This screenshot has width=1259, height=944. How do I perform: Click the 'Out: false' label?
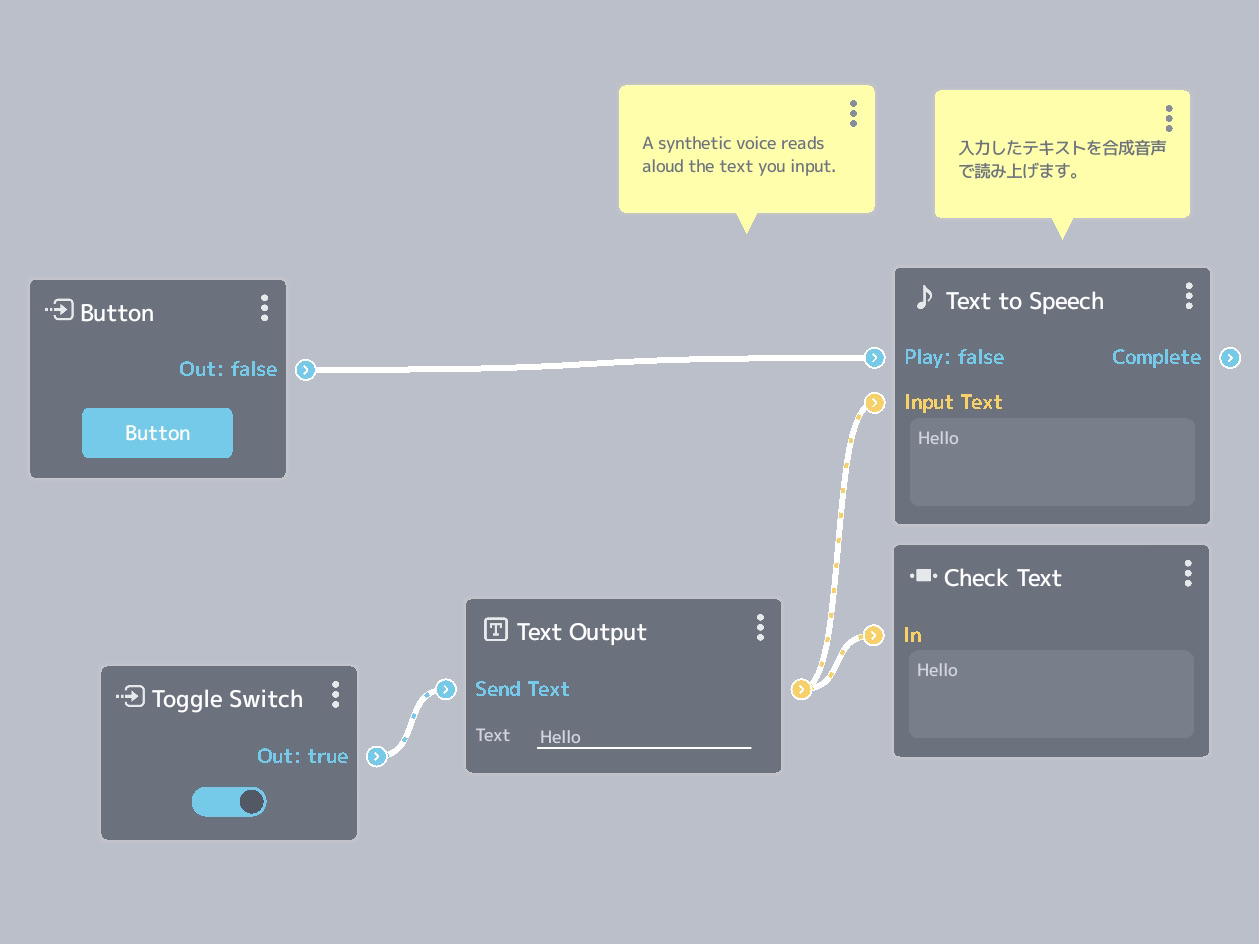(228, 369)
